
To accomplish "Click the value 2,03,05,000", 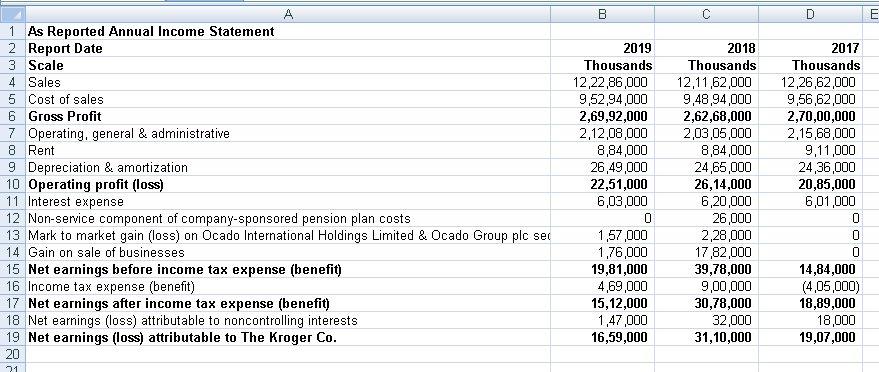I will point(706,133).
